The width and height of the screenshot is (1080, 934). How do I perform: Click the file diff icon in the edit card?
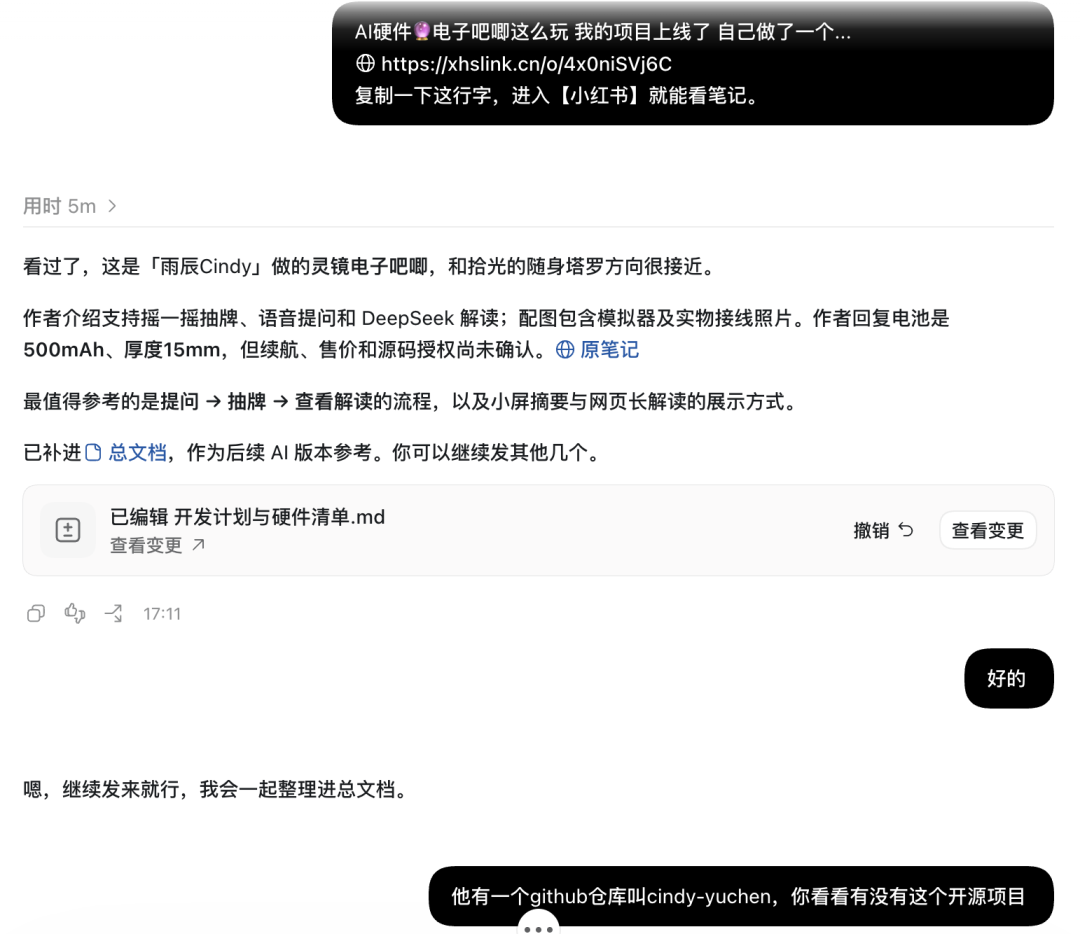[x=68, y=530]
